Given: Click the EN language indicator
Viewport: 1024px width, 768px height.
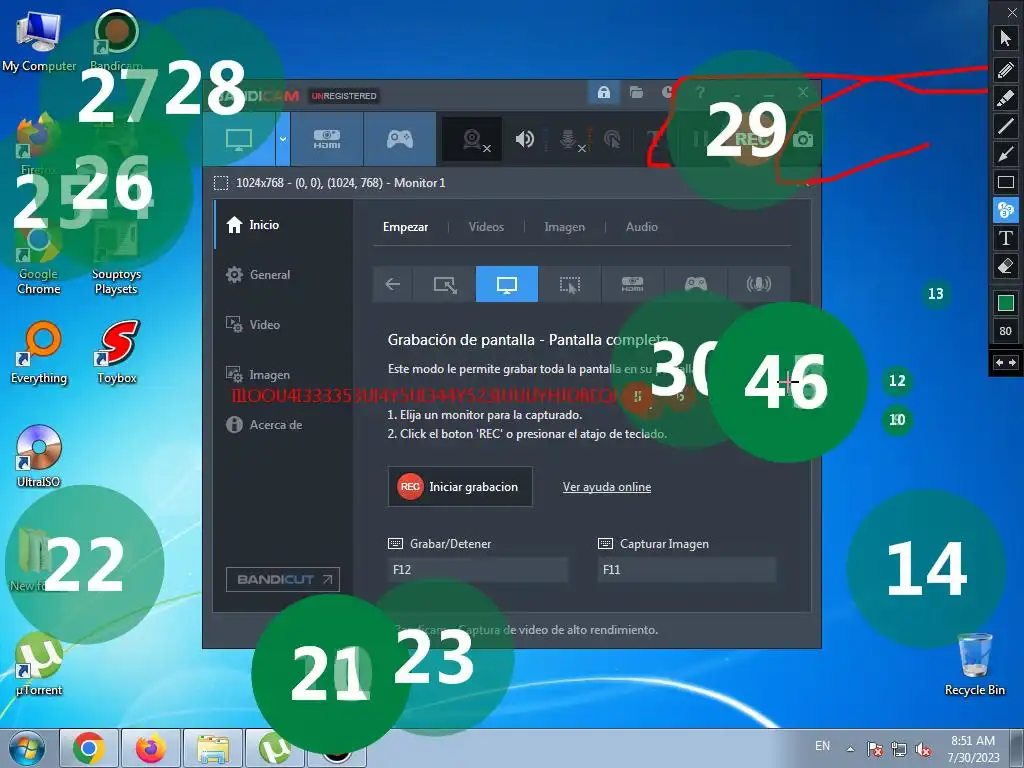Looking at the screenshot, I should tap(822, 746).
